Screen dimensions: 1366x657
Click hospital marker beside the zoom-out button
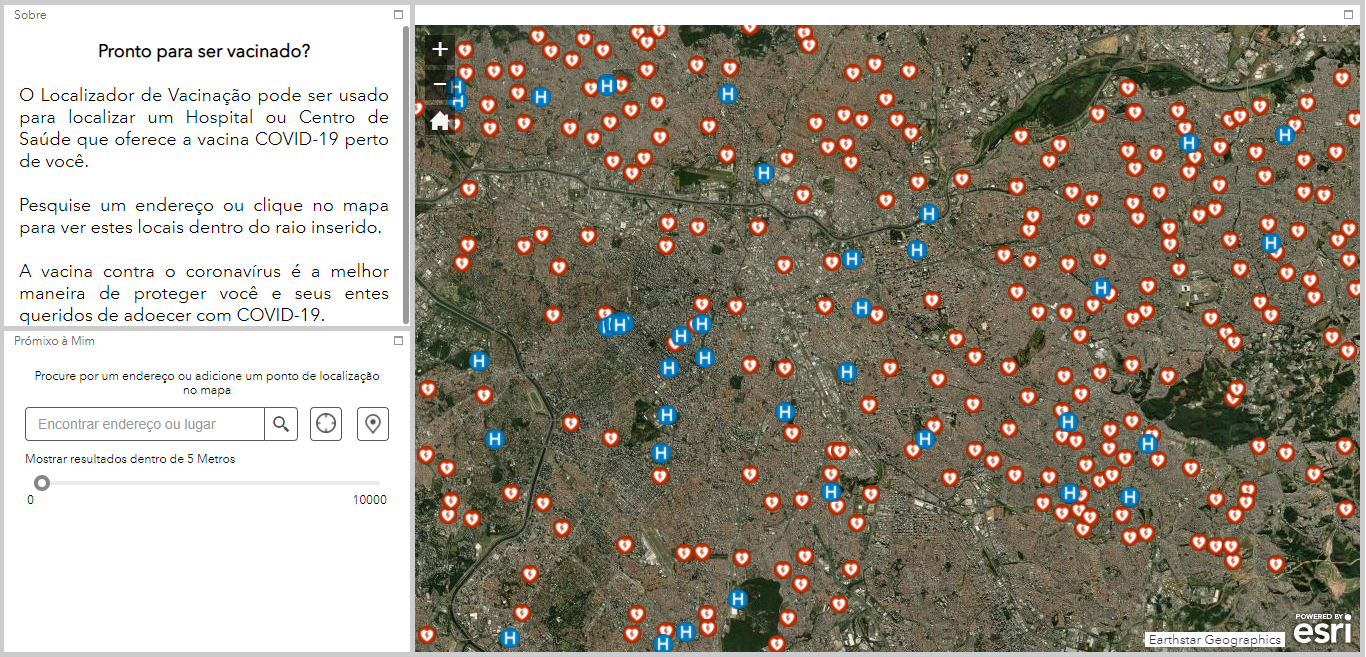[x=459, y=92]
